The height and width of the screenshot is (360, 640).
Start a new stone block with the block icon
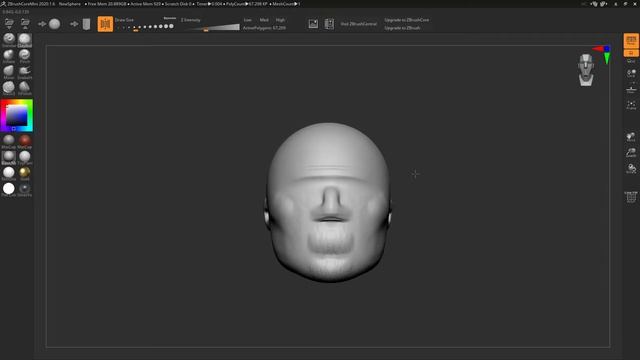[86, 24]
